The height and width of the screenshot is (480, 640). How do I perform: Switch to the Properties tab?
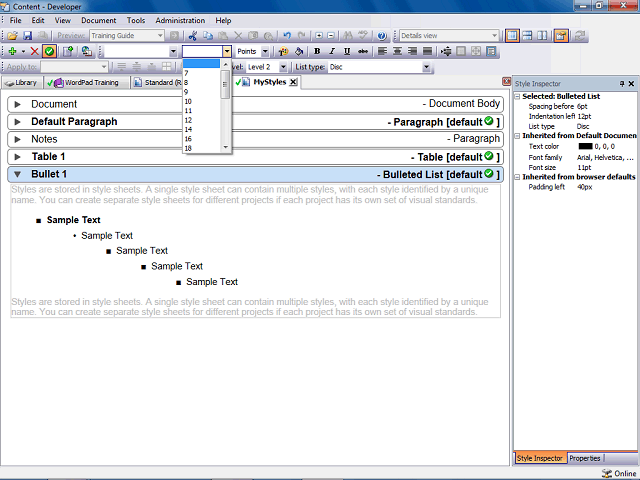point(584,458)
